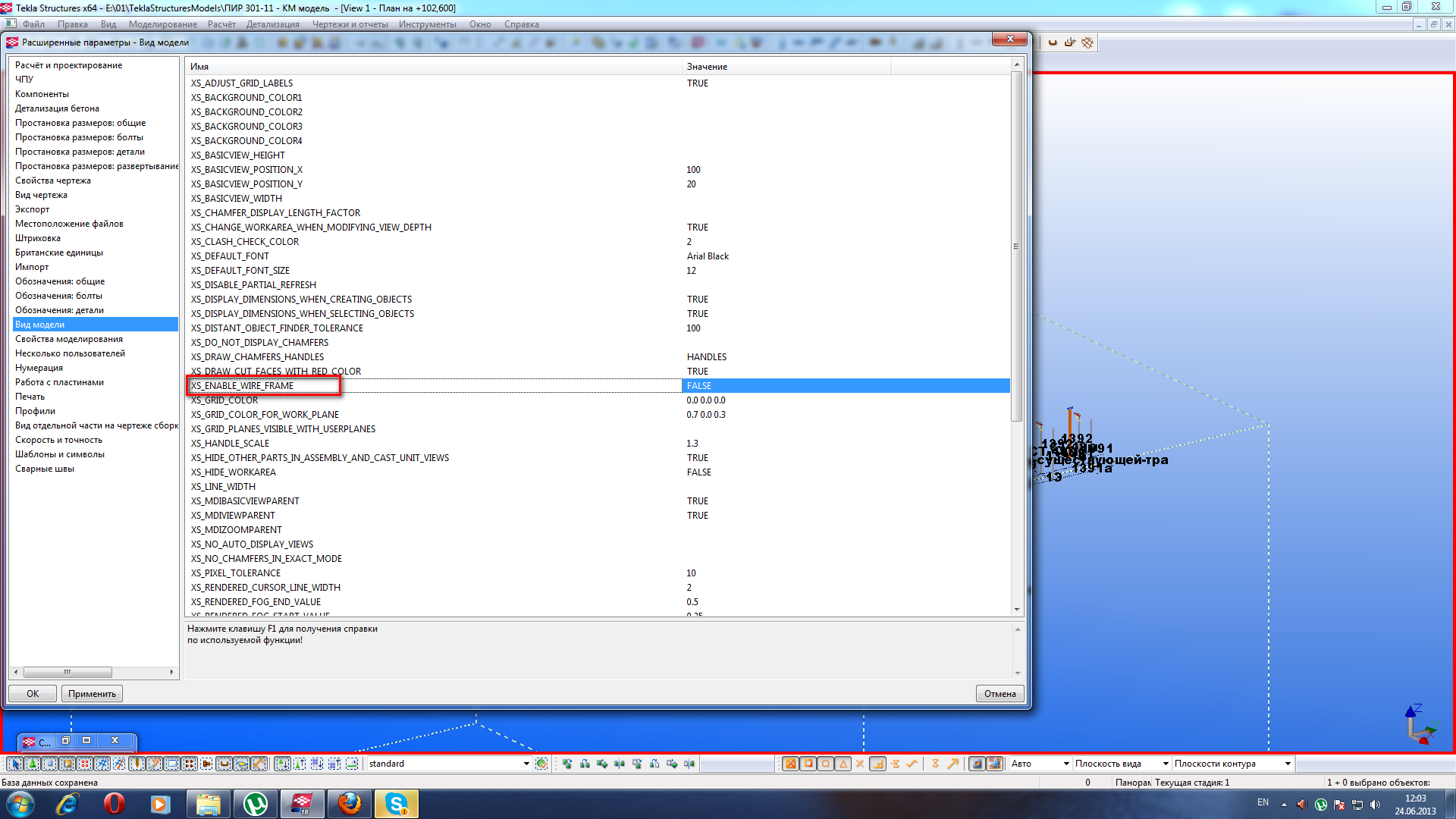
Task: Open Tekla Structures from the Windows taskbar
Action: pos(303,804)
